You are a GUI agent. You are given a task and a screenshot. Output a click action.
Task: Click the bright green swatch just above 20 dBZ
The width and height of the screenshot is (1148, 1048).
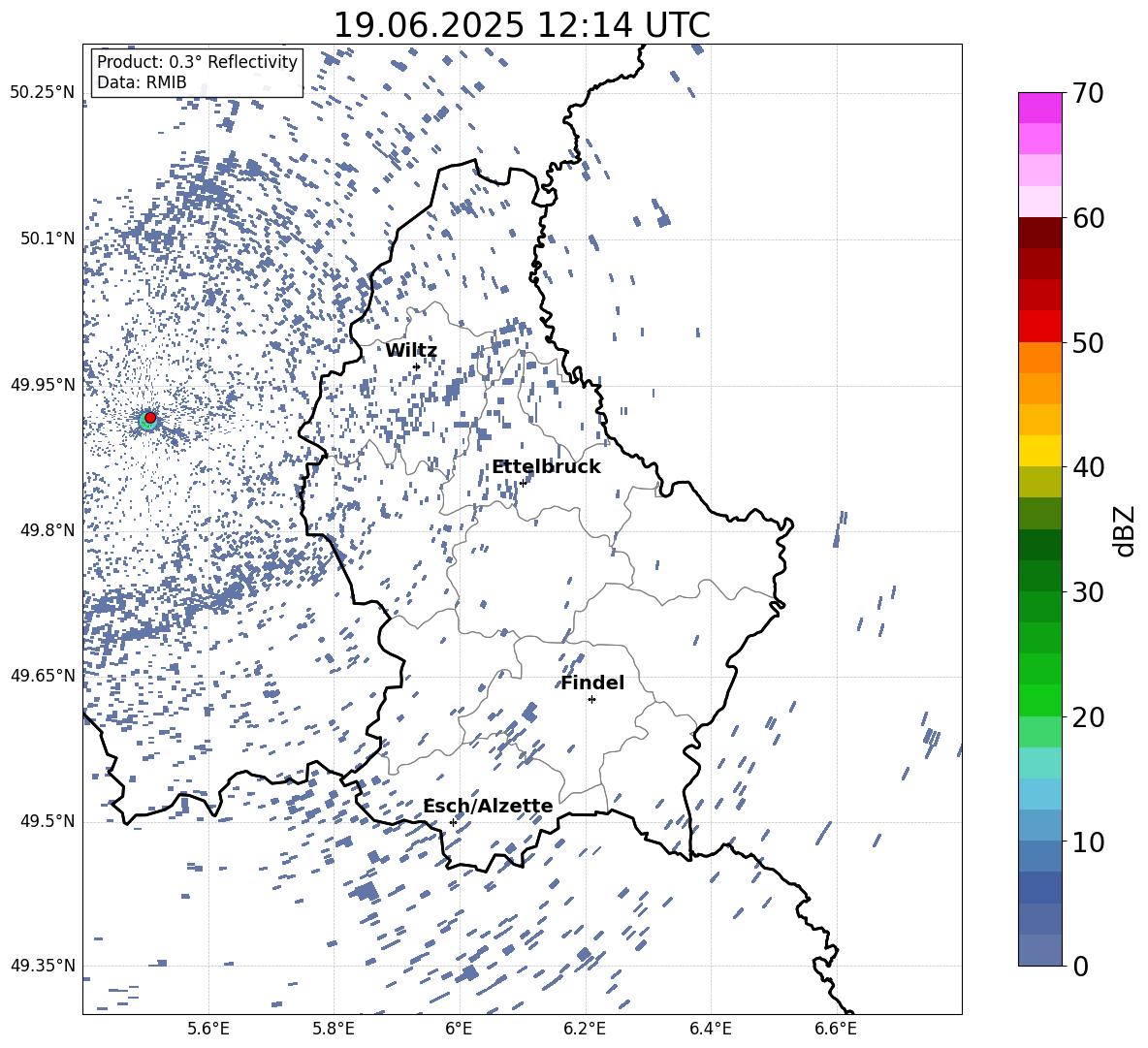coord(1039,700)
